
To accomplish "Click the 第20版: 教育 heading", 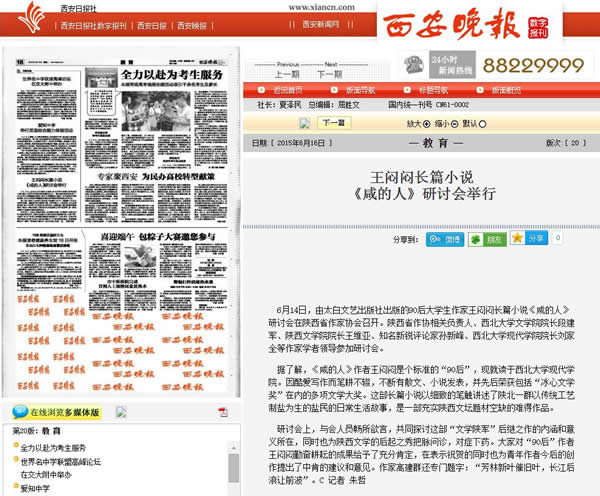I will click(37, 431).
